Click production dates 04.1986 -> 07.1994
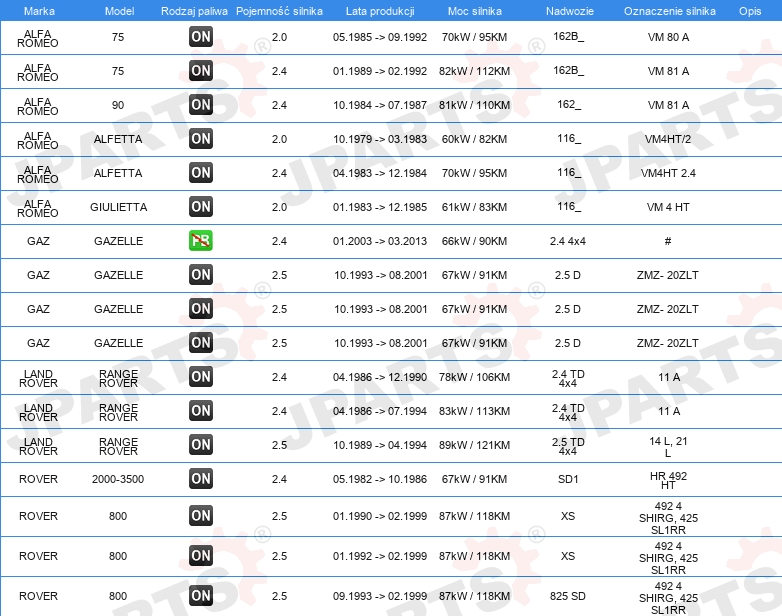Image resolution: width=782 pixels, height=616 pixels. (x=380, y=411)
